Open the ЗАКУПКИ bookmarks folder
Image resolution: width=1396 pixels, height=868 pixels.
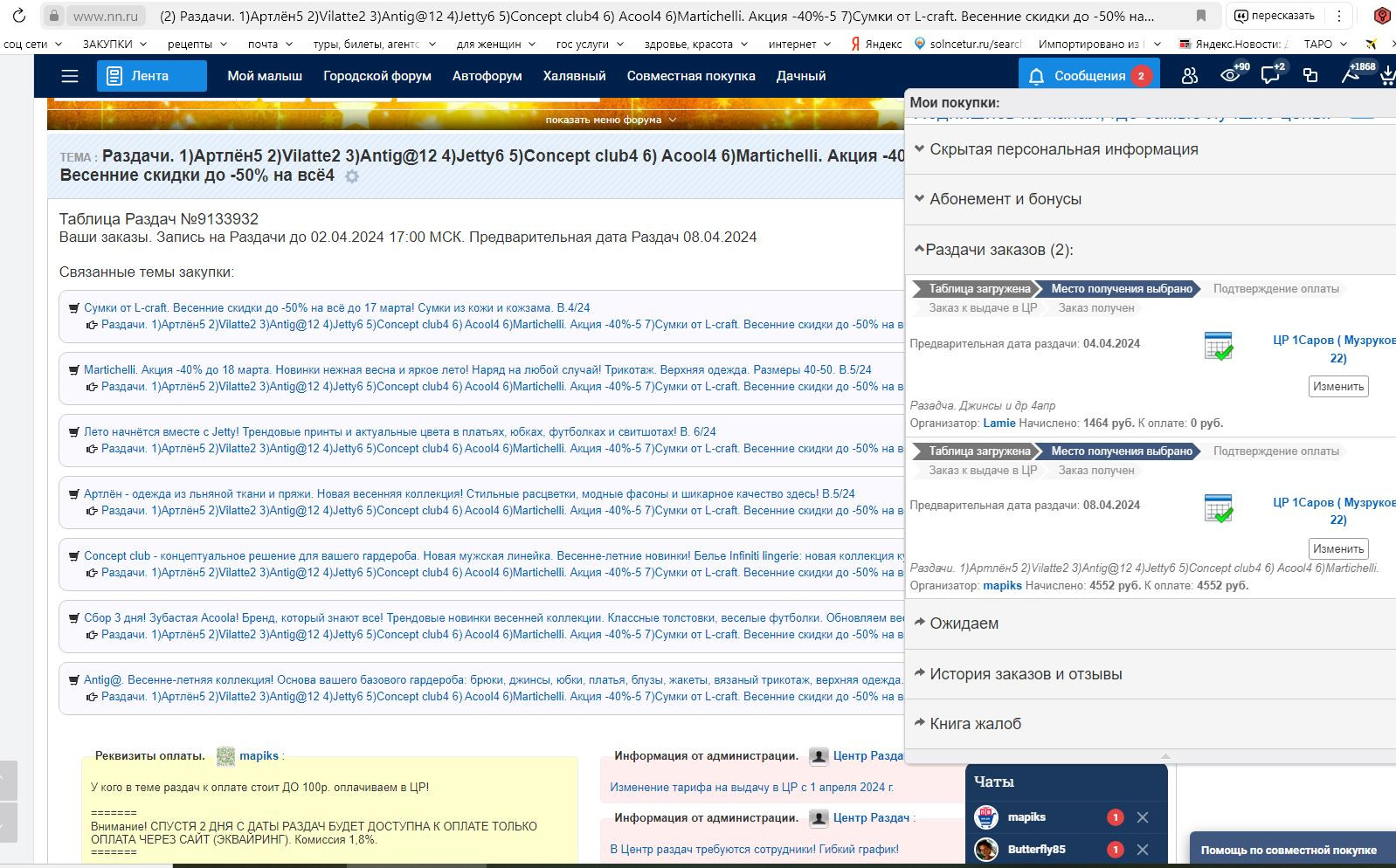114,44
